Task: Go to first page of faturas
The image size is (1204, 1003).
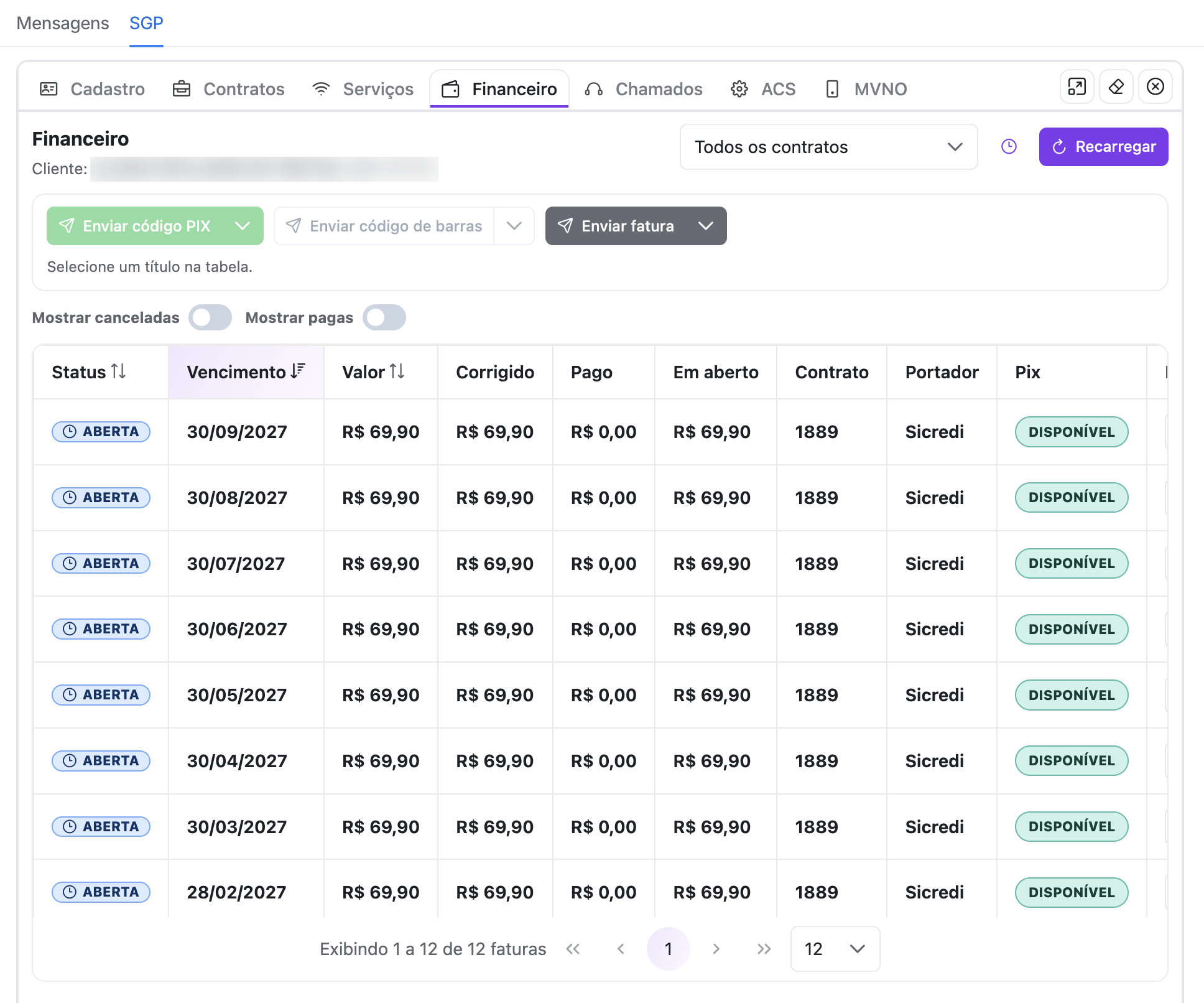Action: tap(573, 949)
